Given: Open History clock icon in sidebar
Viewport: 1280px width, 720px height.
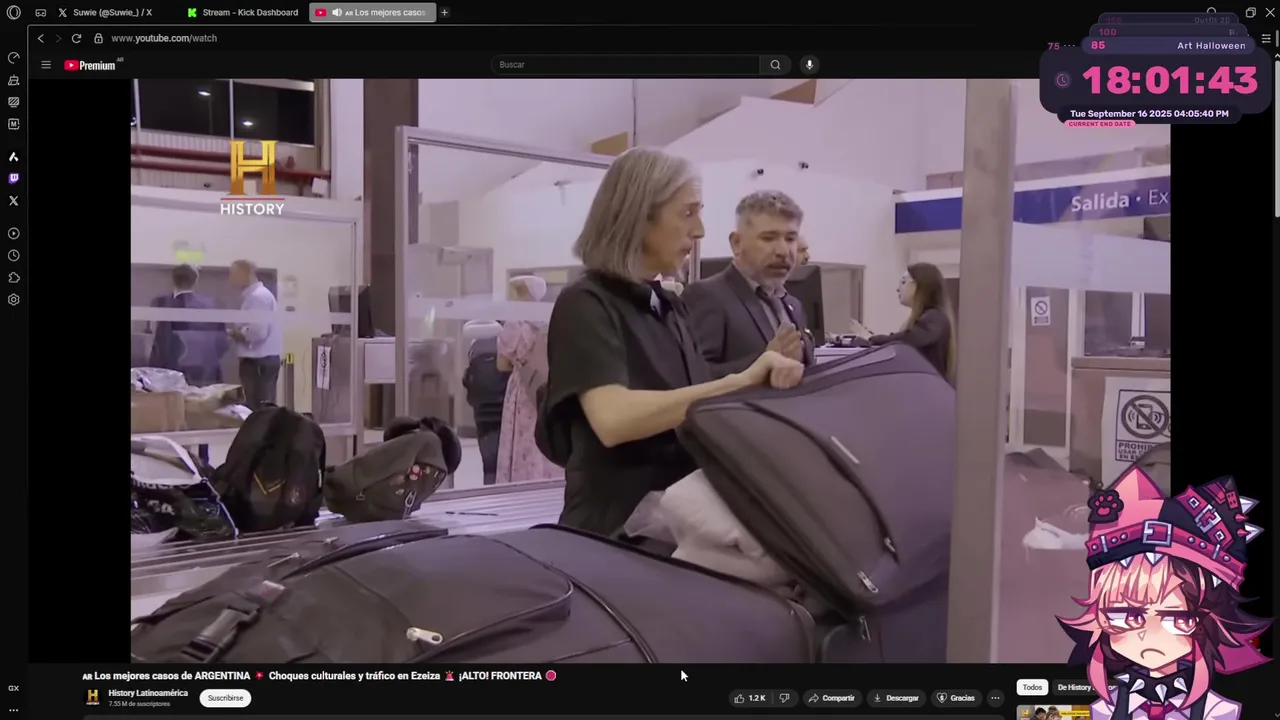Looking at the screenshot, I should (x=13, y=255).
